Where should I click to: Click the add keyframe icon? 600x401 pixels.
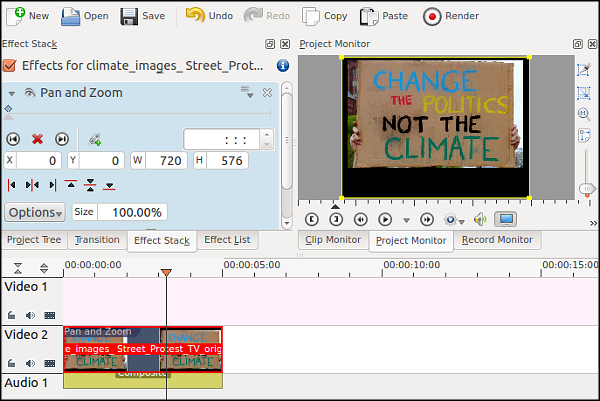tap(95, 139)
